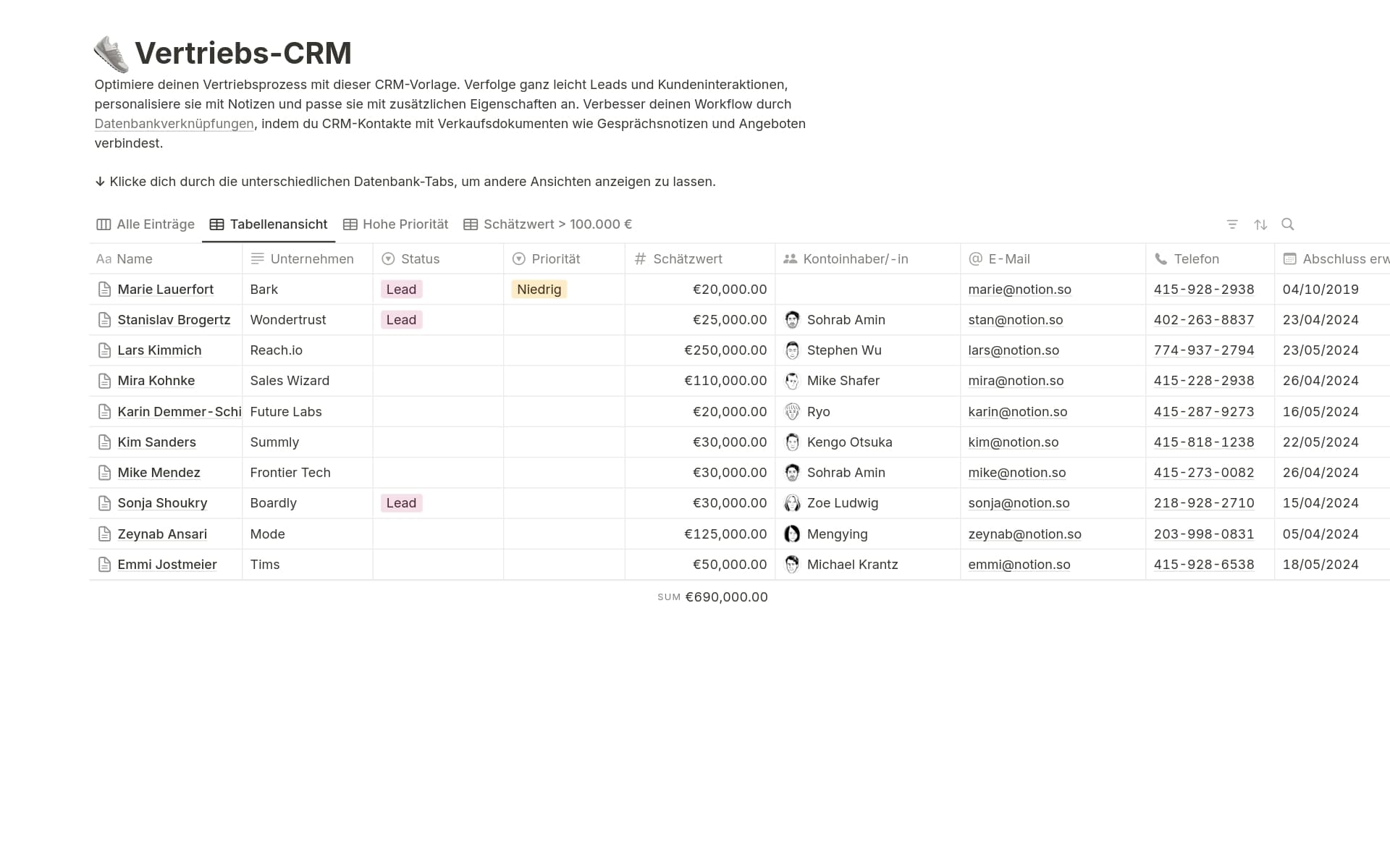Select the Niedrig priority tag for Marie Lauerfort

[x=539, y=289]
